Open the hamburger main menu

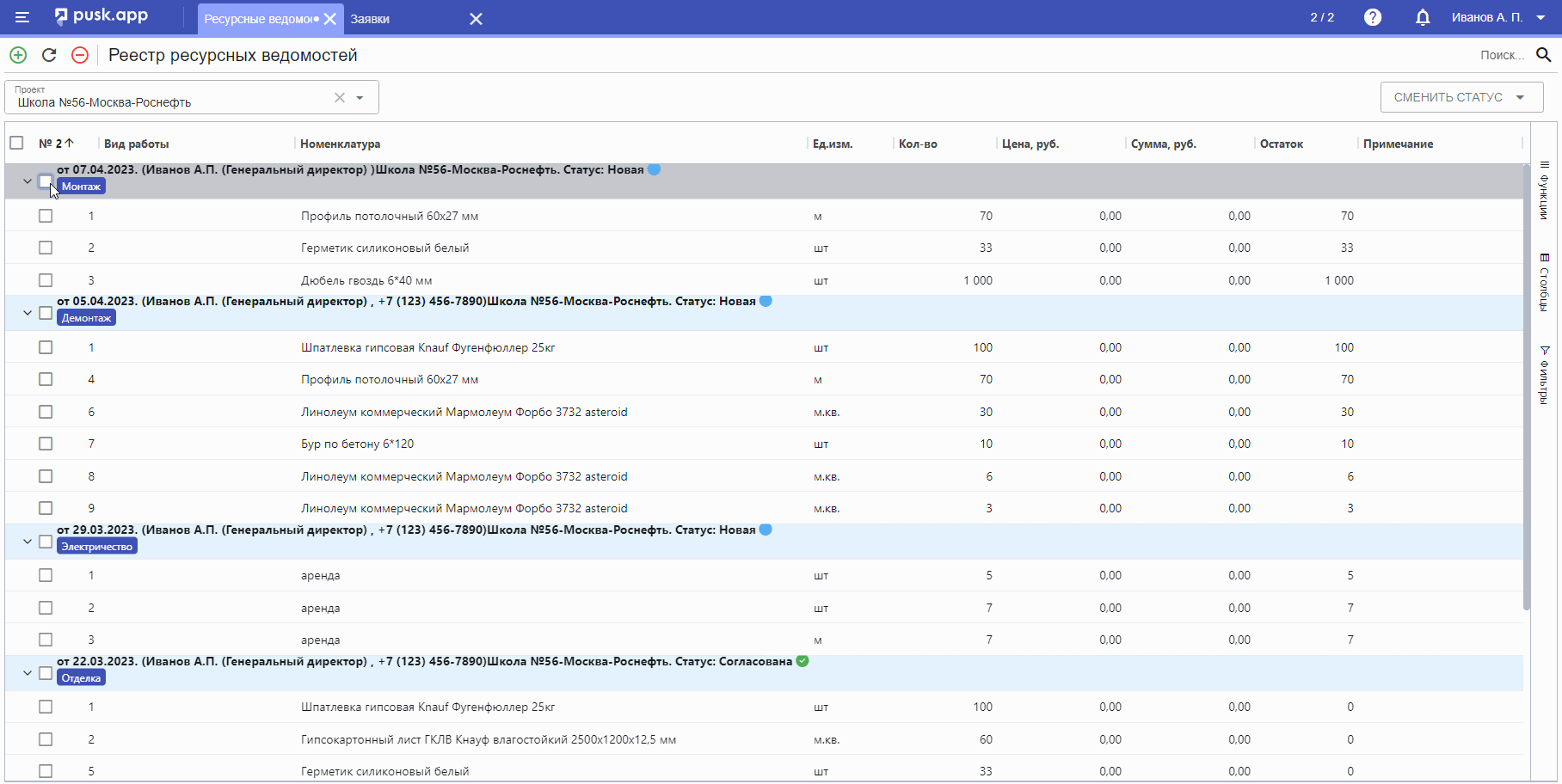22,17
